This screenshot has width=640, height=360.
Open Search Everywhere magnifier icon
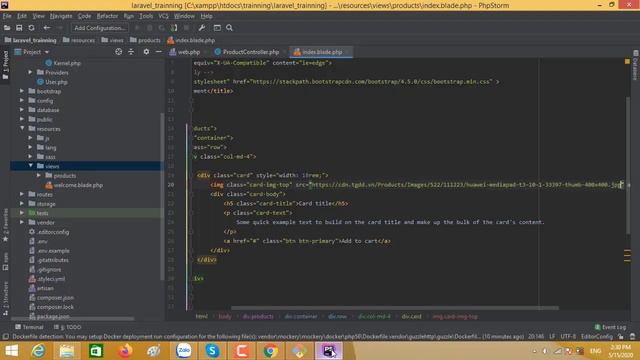[229, 28]
